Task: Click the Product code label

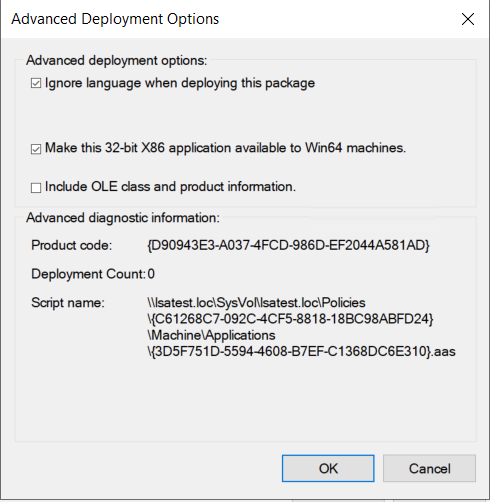Action: pos(72,245)
